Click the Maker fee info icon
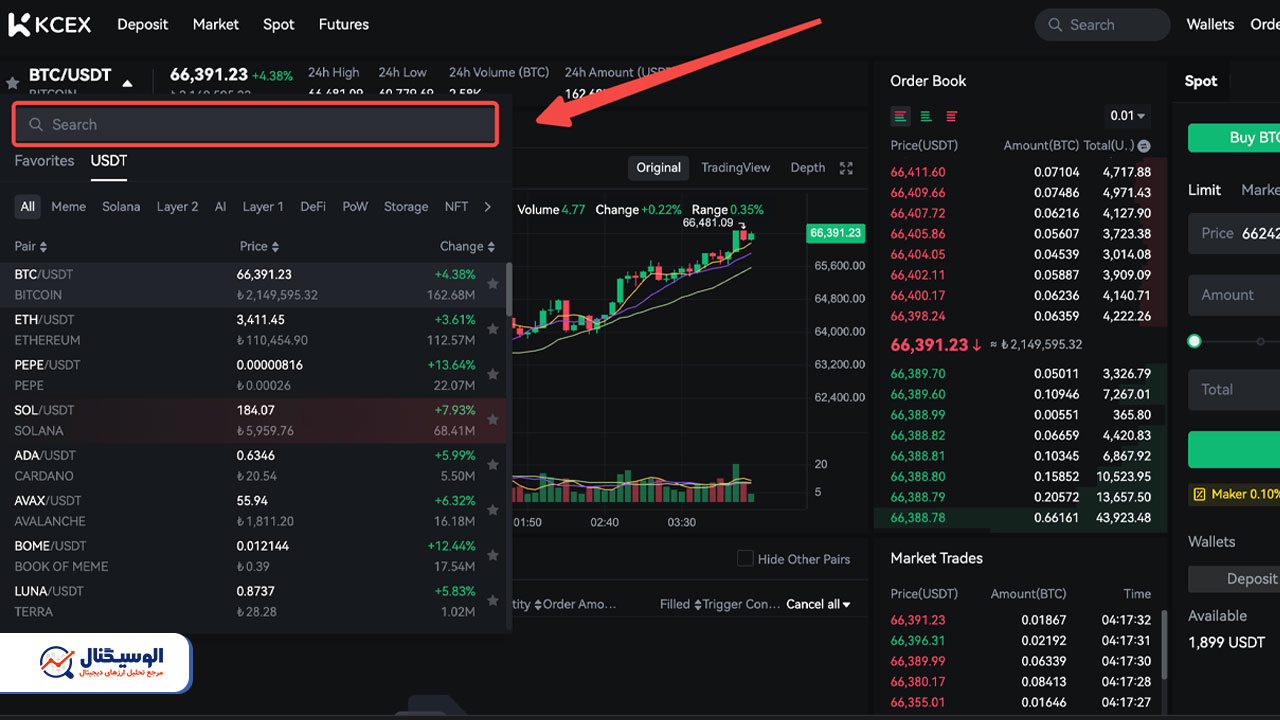This screenshot has height=720, width=1280. (x=1198, y=494)
